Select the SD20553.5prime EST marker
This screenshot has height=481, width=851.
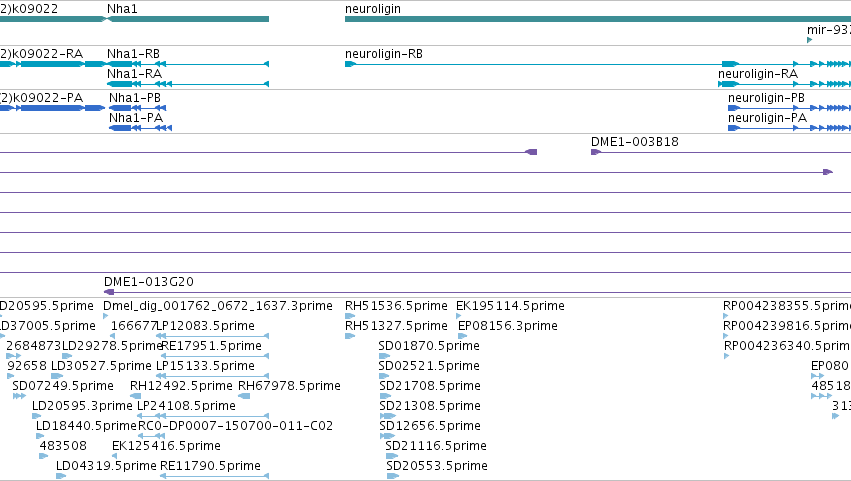392,476
